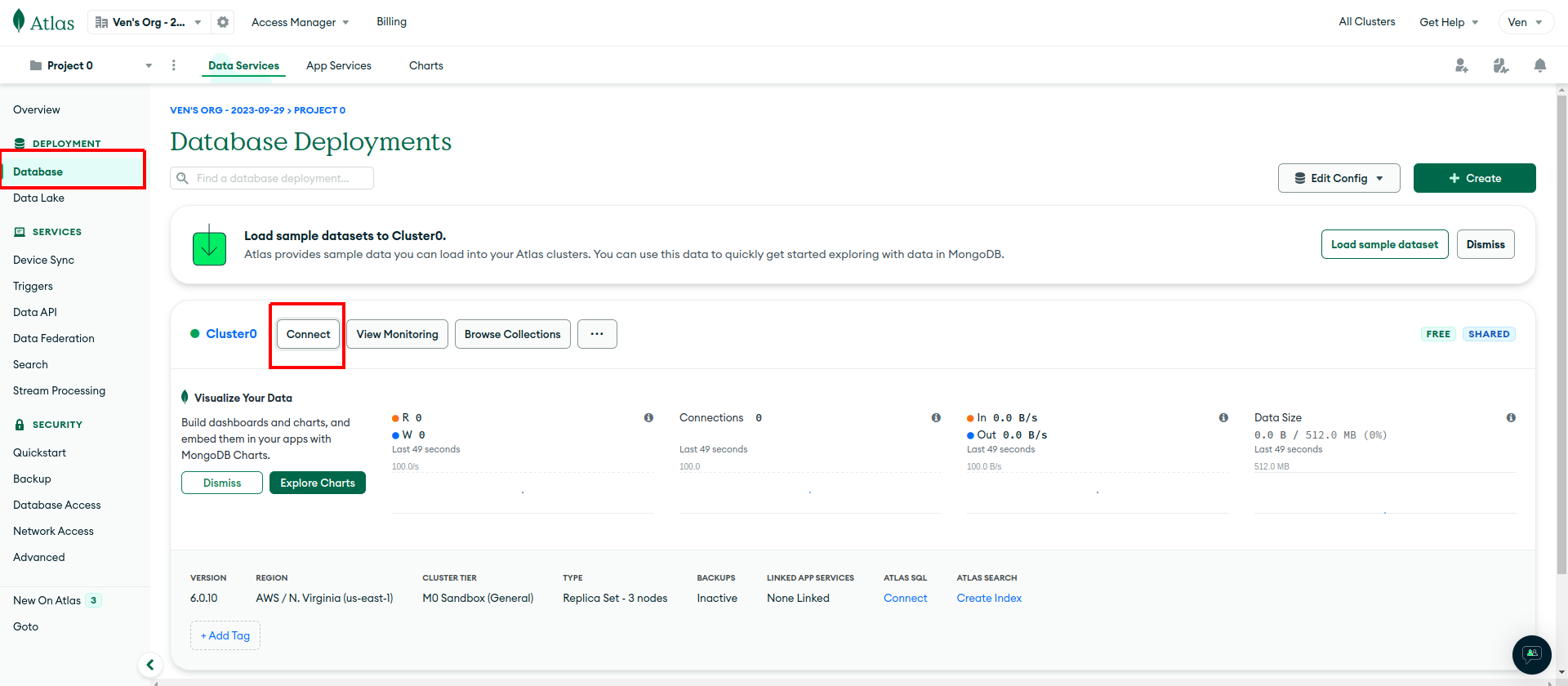Click invite user icon in project bar
This screenshot has height=686, width=1568.
pyautogui.click(x=1462, y=65)
